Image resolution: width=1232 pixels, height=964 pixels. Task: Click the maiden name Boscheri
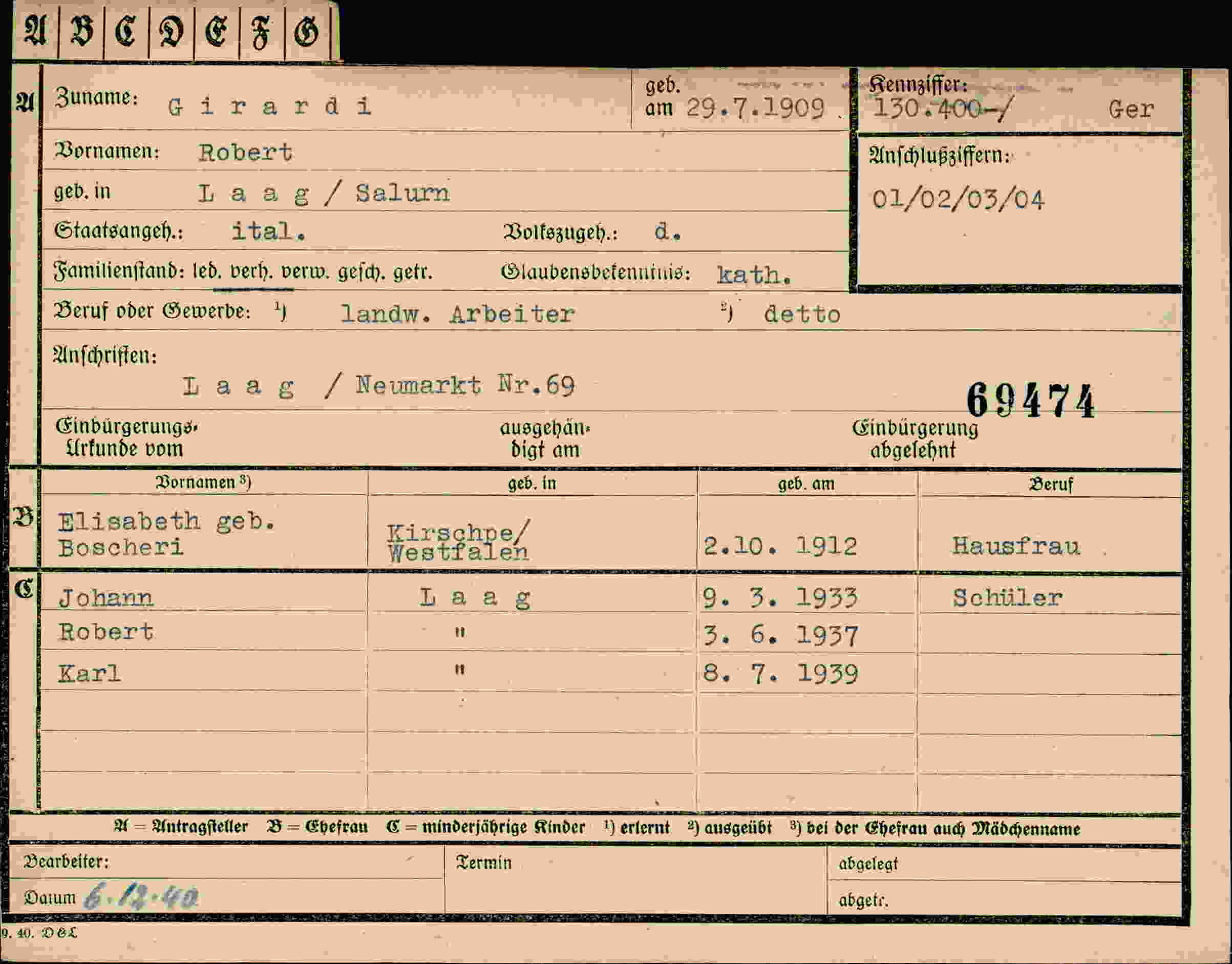[121, 548]
